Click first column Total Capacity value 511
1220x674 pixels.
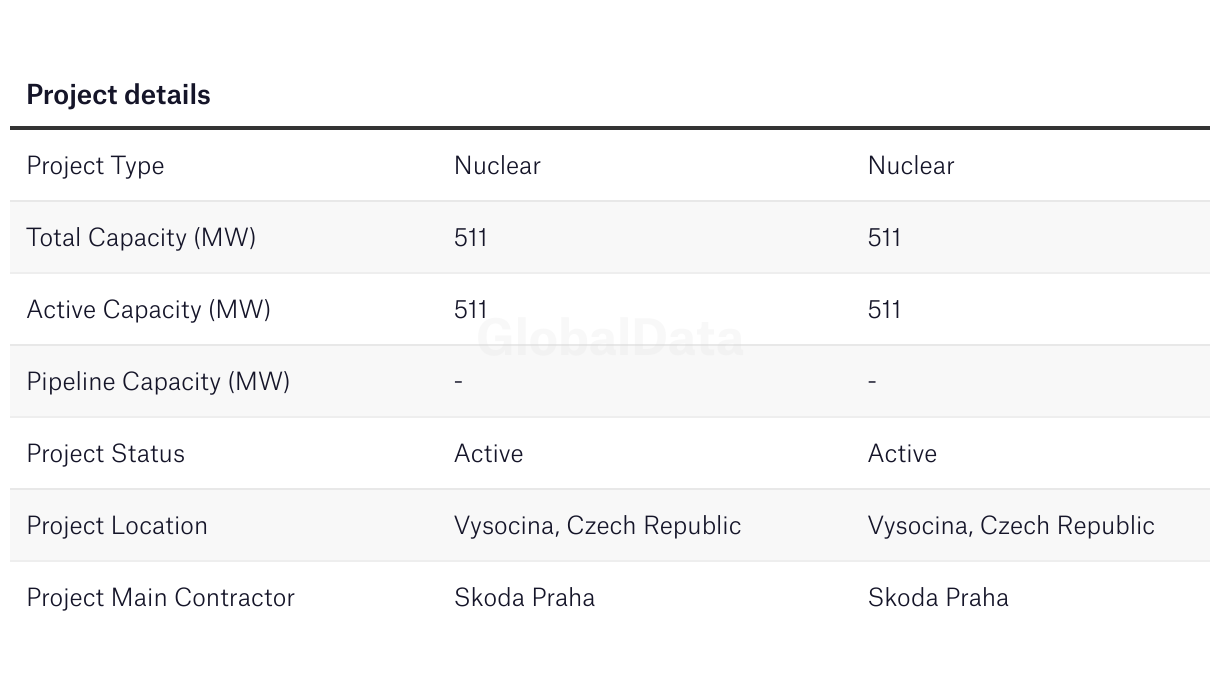point(471,238)
